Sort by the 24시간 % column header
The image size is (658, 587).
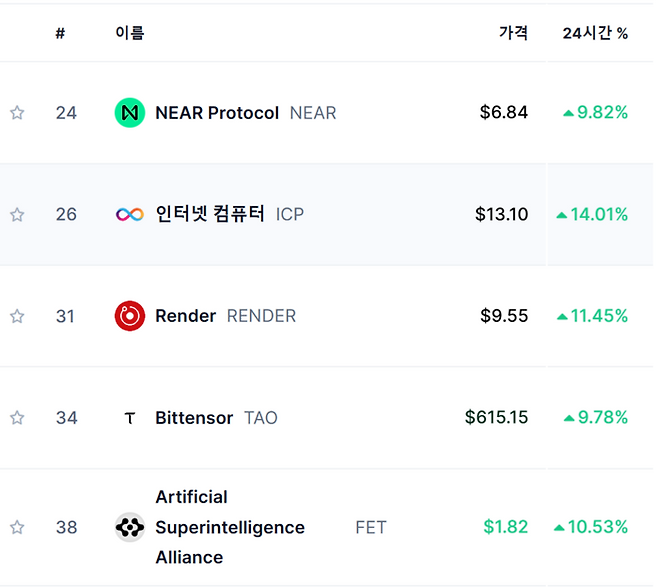595,33
